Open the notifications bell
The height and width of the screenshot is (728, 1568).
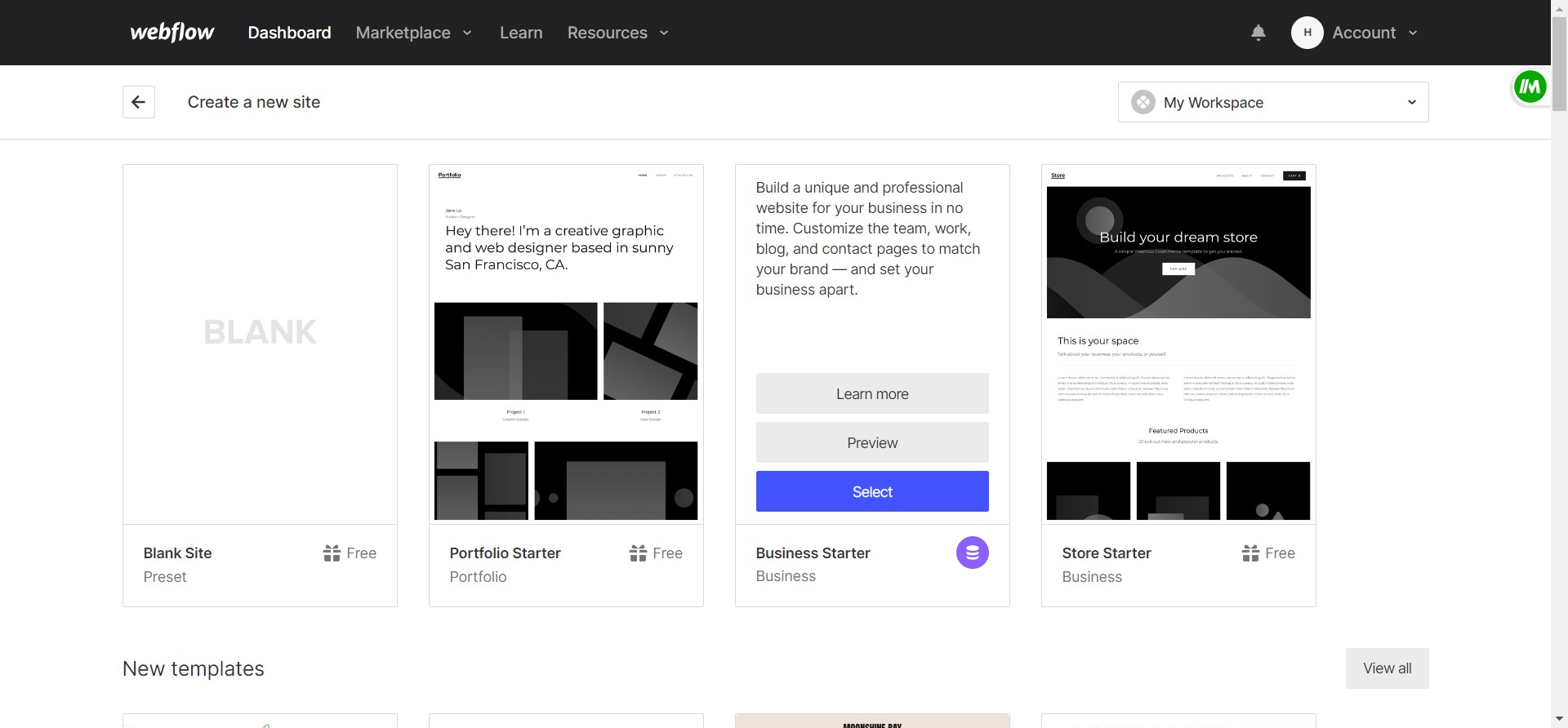1258,33
